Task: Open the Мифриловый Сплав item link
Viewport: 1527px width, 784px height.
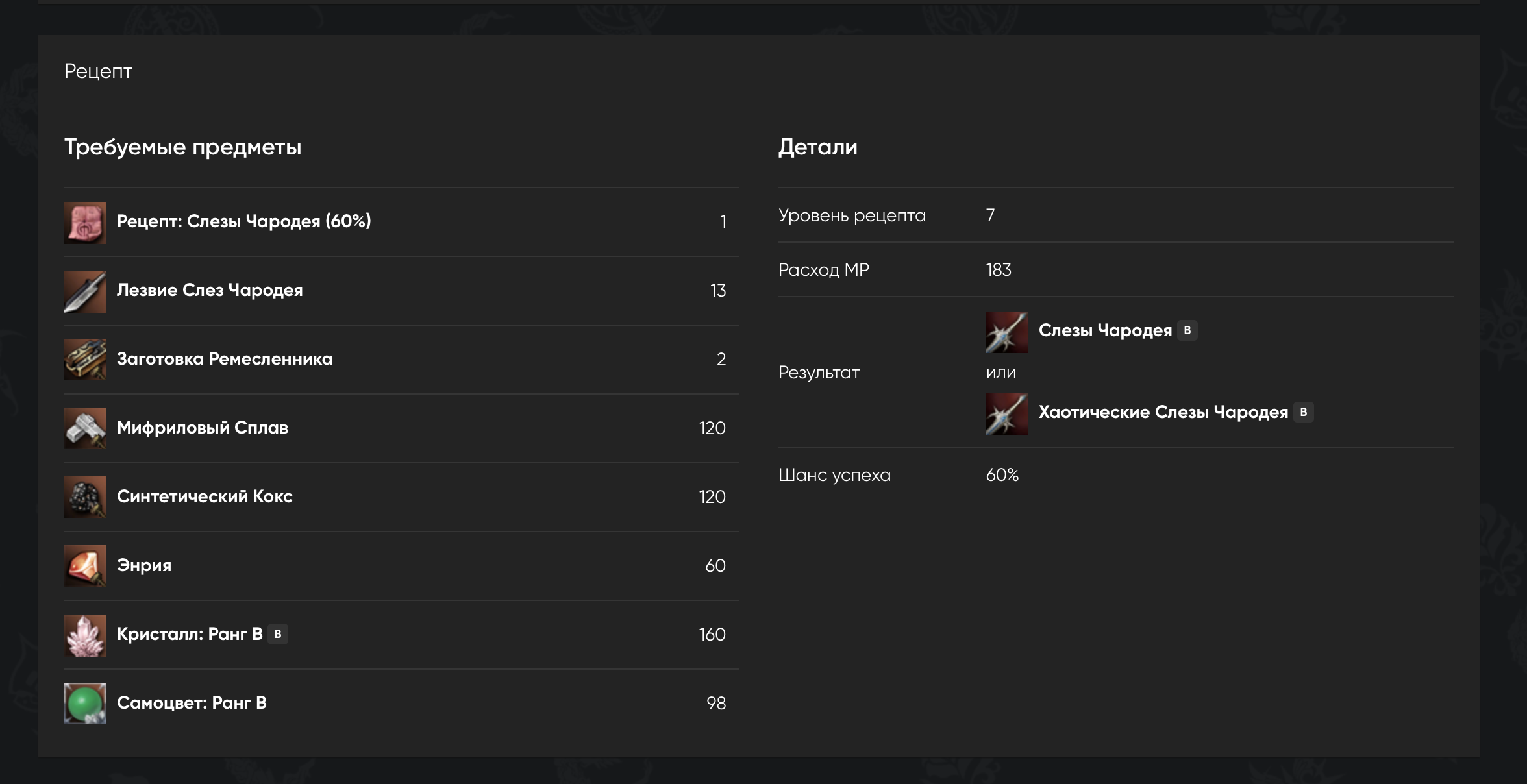Action: [202, 428]
